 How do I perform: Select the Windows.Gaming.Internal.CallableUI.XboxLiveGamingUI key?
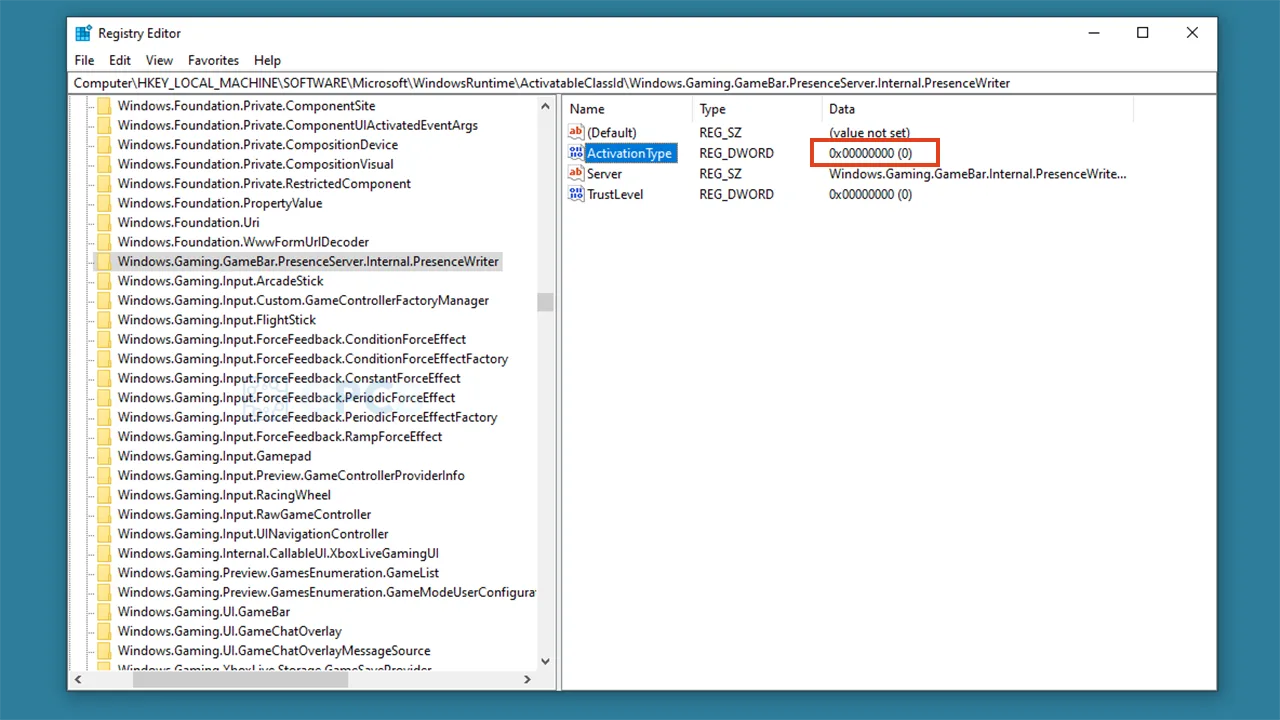(x=278, y=554)
